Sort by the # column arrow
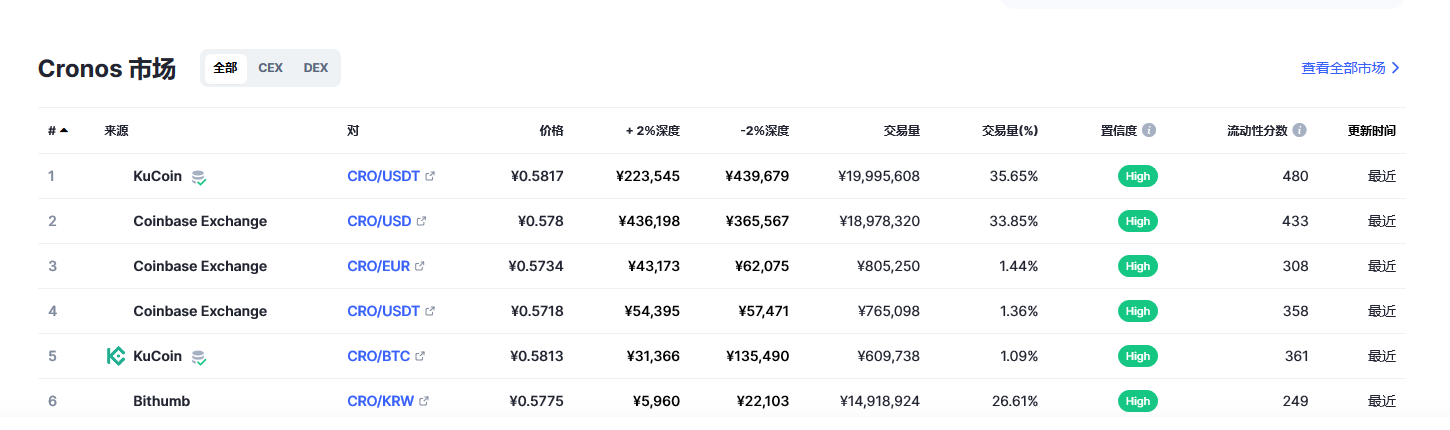Screen dimensions: 1450x430 [x=64, y=130]
